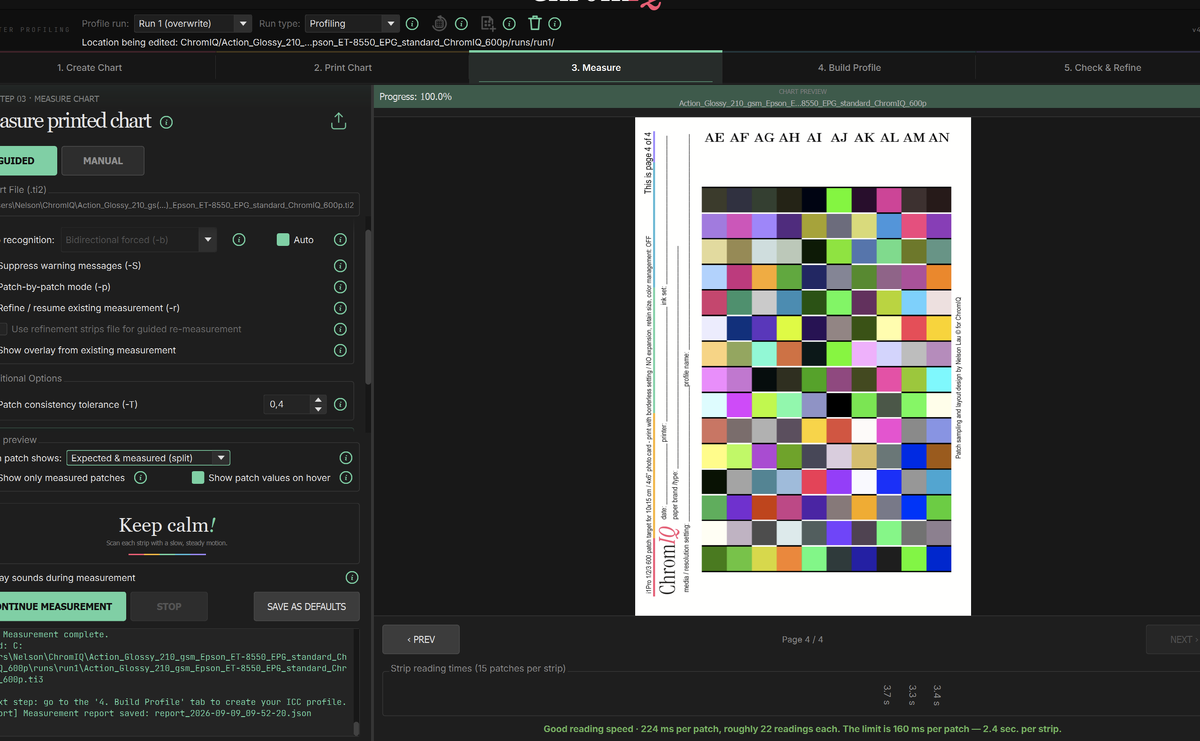Click bright green patch in top row under AJ
Viewport: 1200px width, 741px height.
coord(839,199)
